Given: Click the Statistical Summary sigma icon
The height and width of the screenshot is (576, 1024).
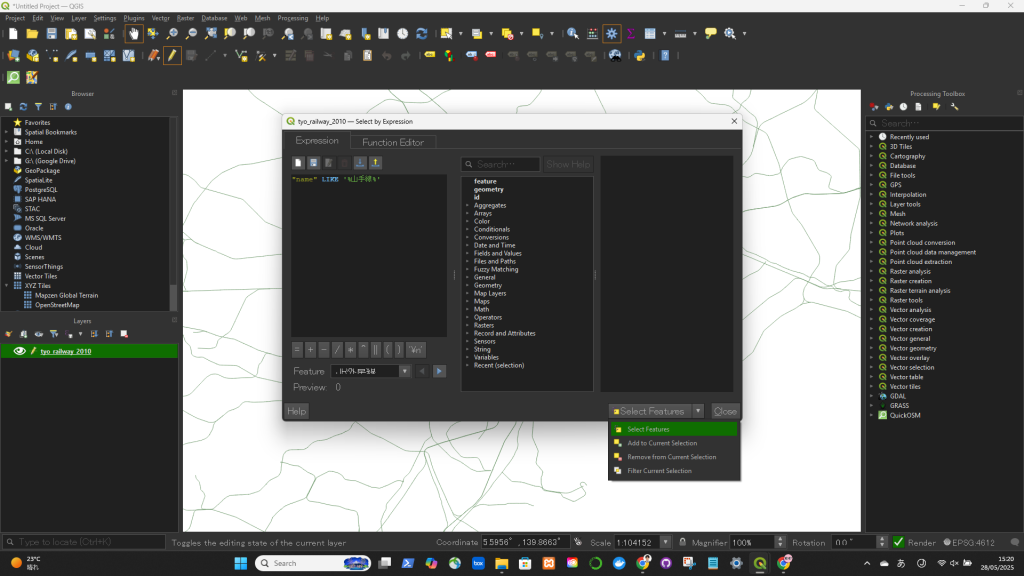Looking at the screenshot, I should pyautogui.click(x=631, y=33).
